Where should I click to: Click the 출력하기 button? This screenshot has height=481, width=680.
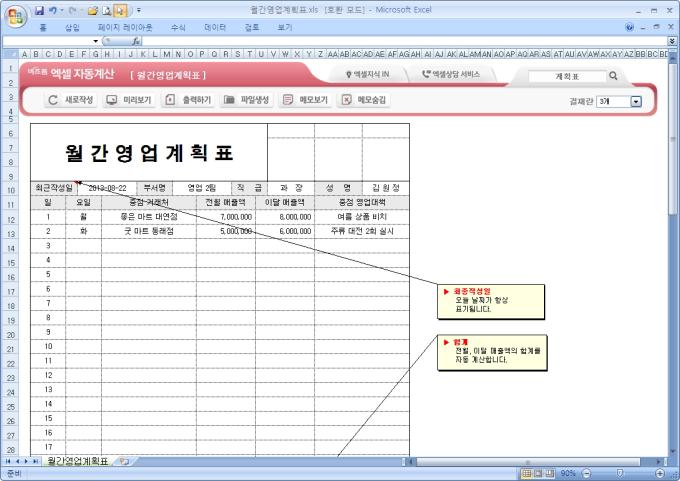(188, 100)
